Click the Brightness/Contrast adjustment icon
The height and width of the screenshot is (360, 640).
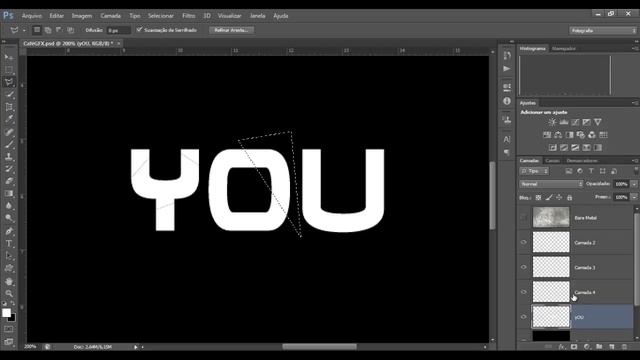click(552, 122)
